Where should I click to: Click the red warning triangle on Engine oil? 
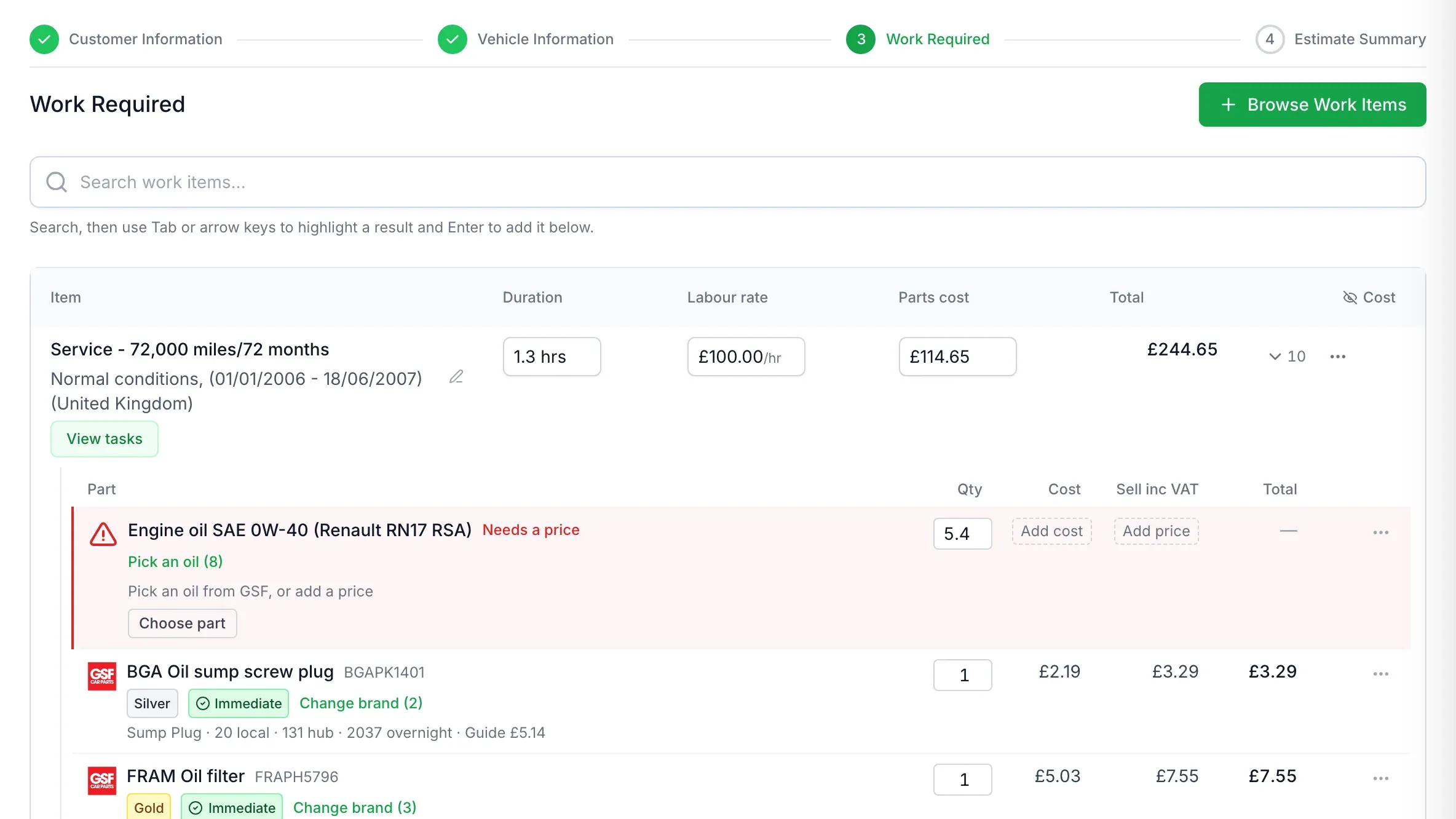coord(103,534)
